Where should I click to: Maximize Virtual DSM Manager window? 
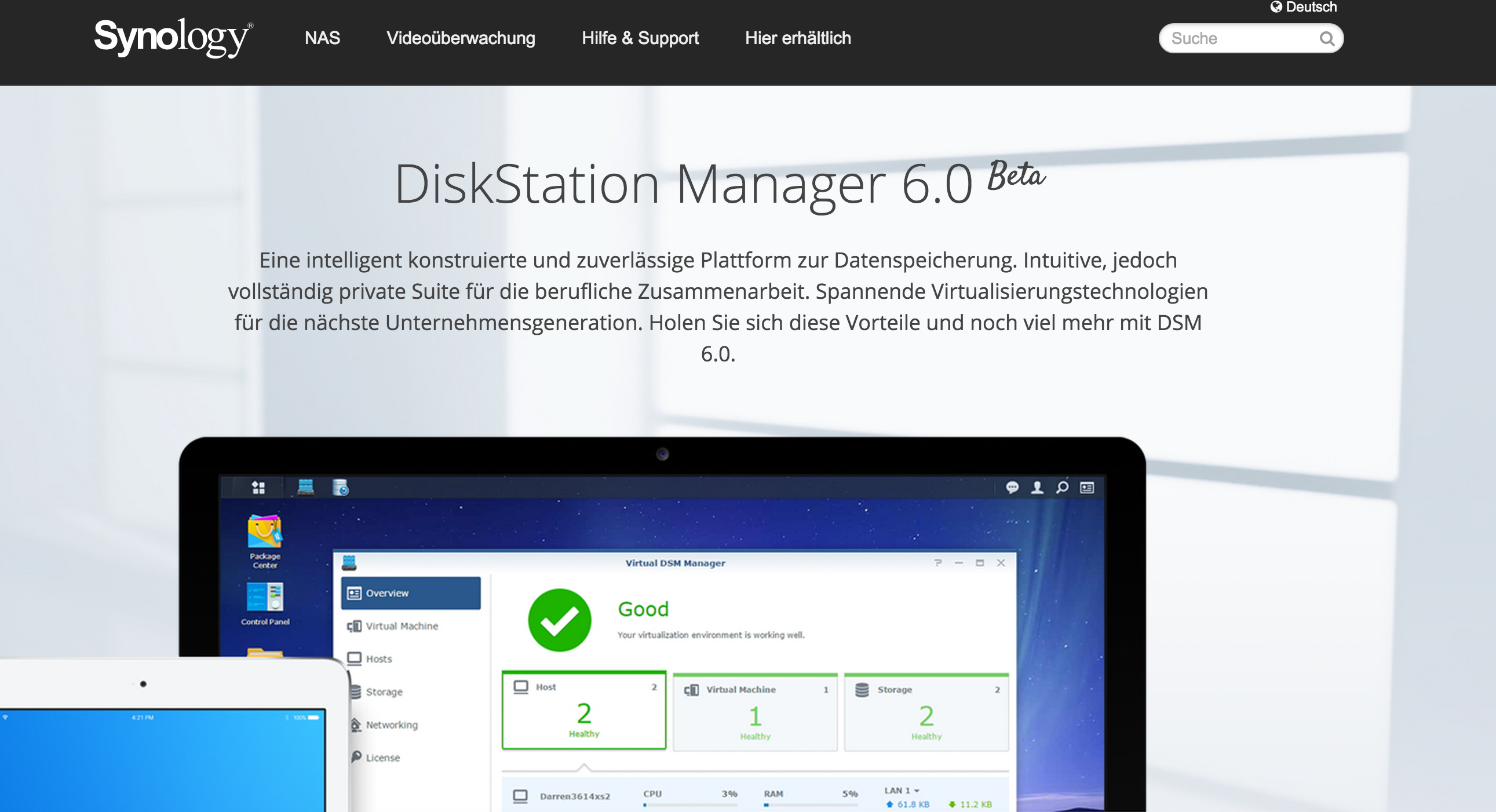coord(980,562)
